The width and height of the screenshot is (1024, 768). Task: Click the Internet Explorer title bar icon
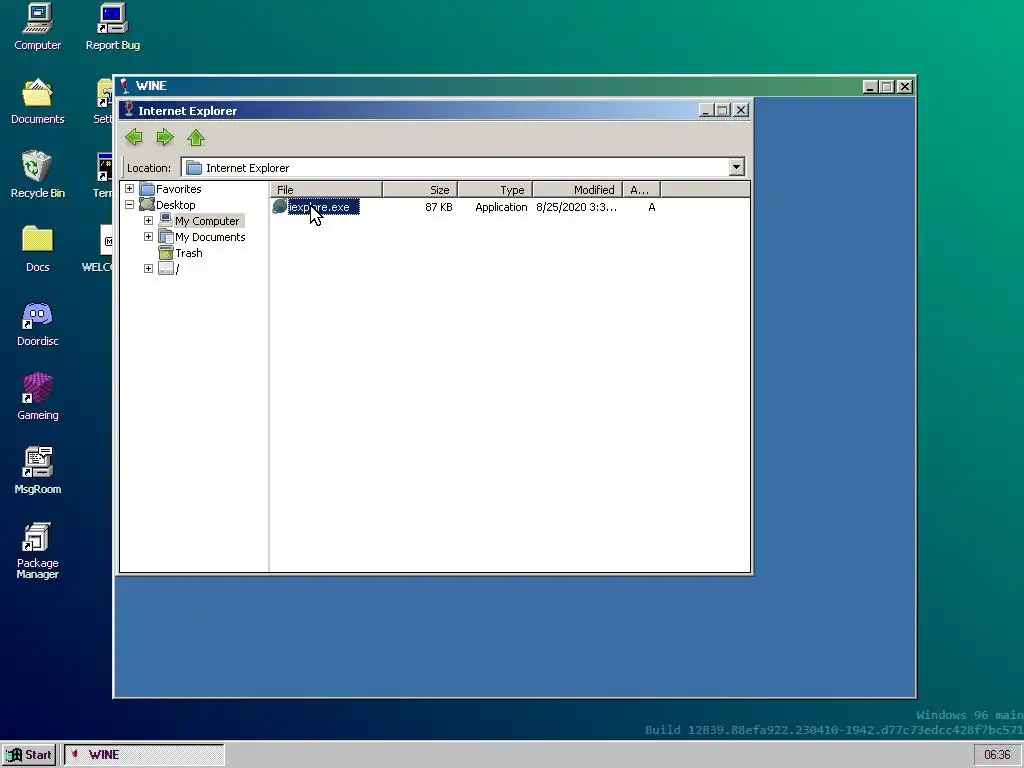tap(129, 110)
